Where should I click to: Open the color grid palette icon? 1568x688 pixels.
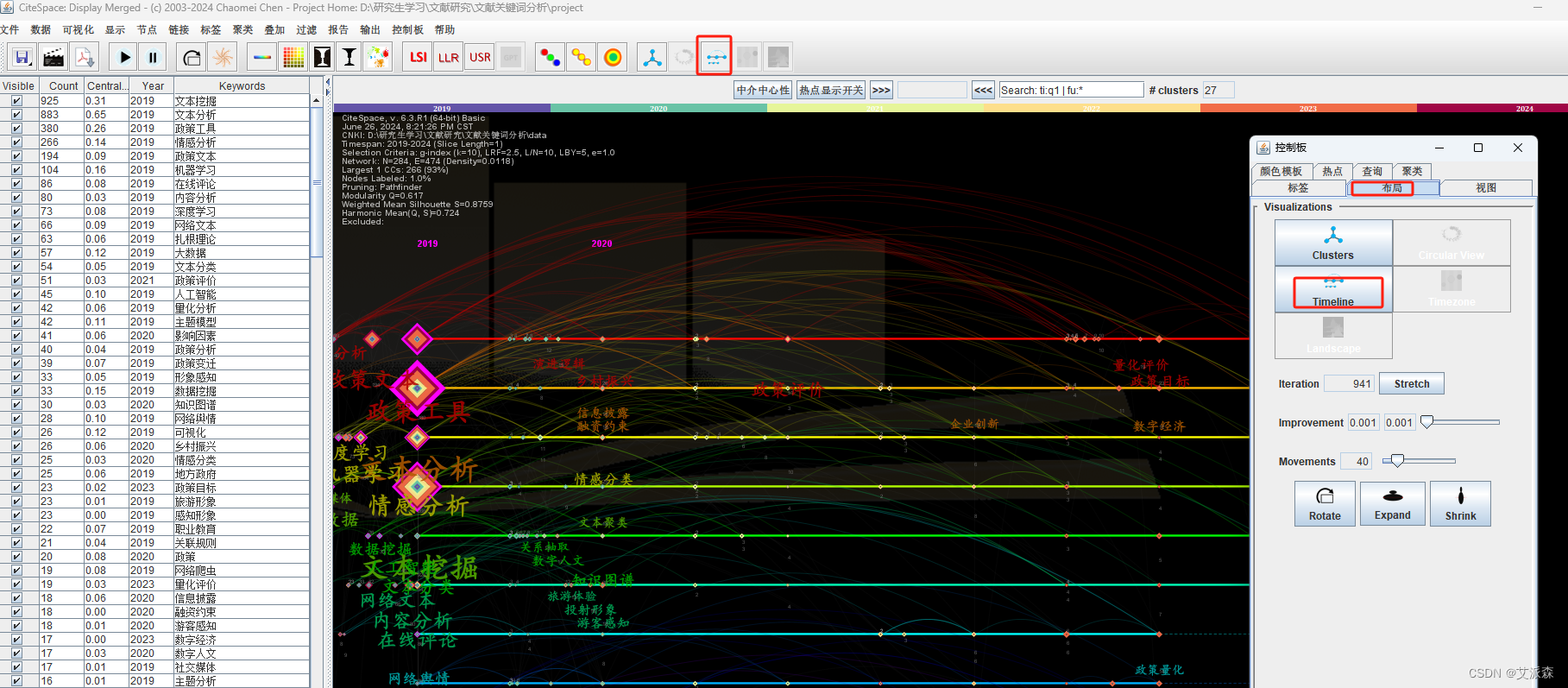(293, 58)
